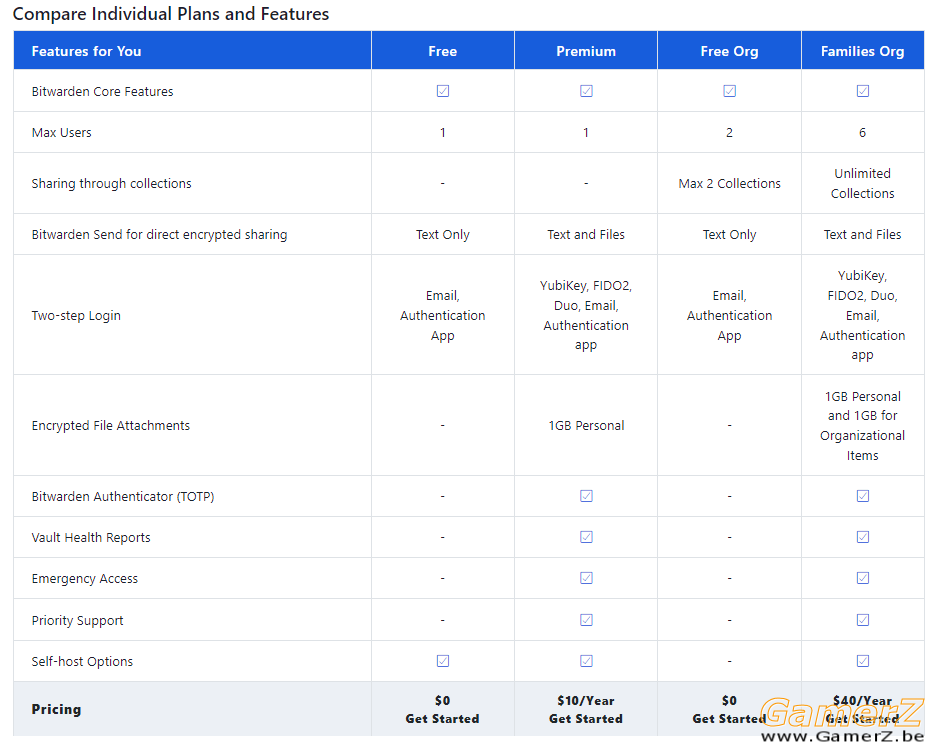Click the Self-host Options check under Premium
Image resolution: width=945 pixels, height=752 pixels.
tap(586, 661)
